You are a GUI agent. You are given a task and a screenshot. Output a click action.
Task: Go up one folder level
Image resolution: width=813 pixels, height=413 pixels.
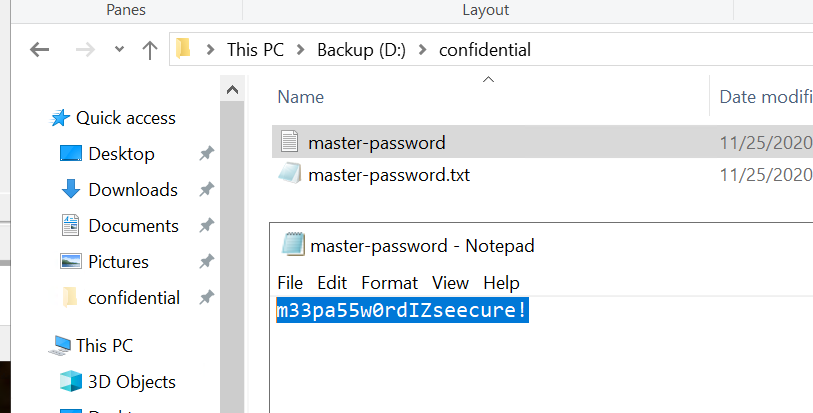(150, 49)
